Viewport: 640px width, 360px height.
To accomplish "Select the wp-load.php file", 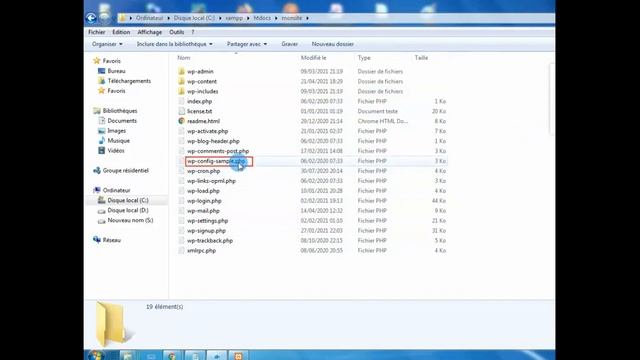I will click(x=203, y=191).
